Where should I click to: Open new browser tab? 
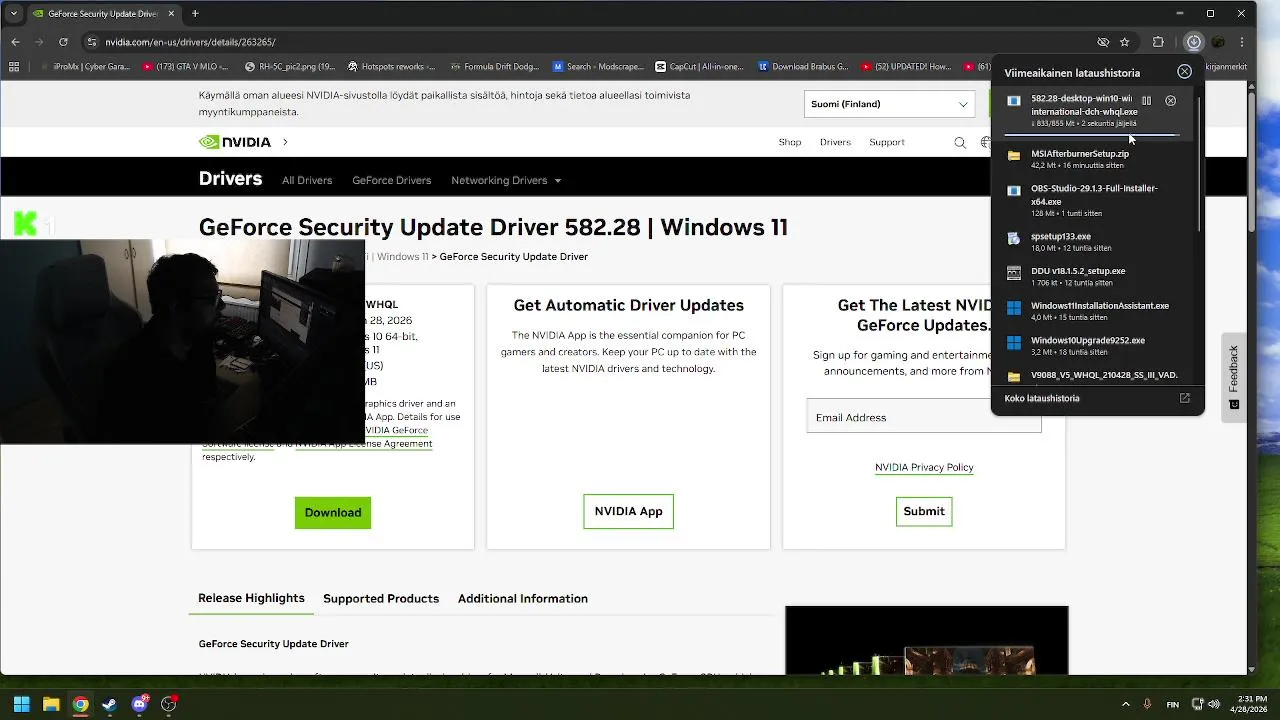pos(195,14)
